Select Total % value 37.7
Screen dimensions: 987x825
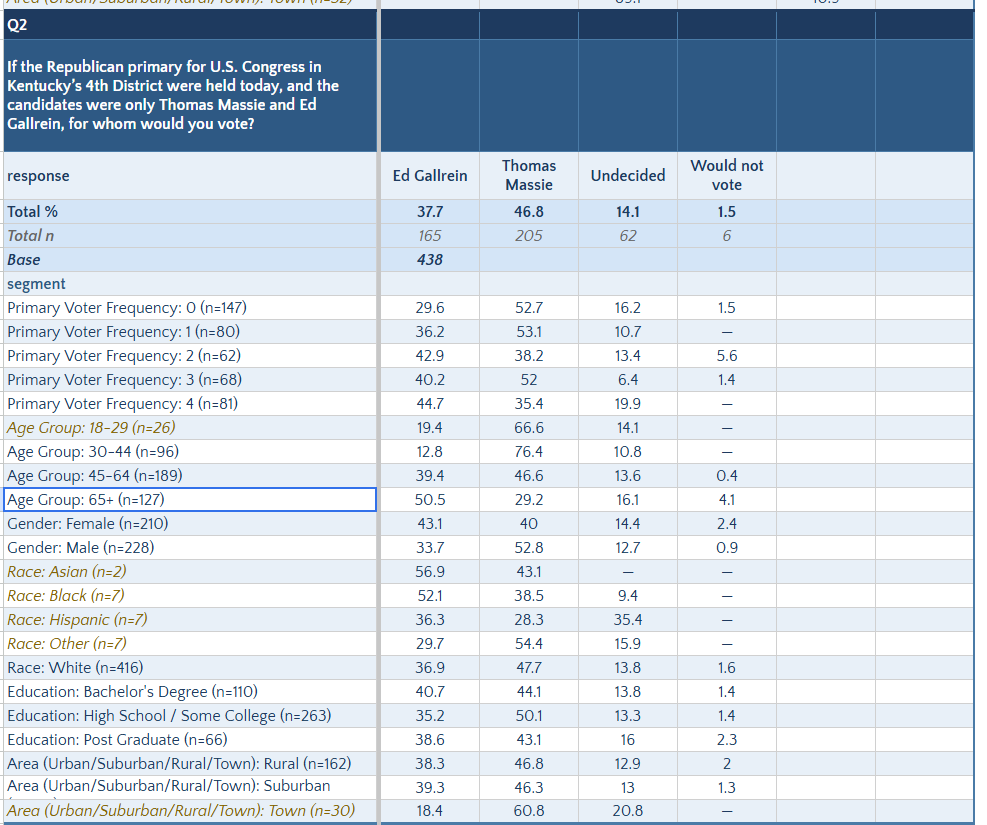point(430,212)
